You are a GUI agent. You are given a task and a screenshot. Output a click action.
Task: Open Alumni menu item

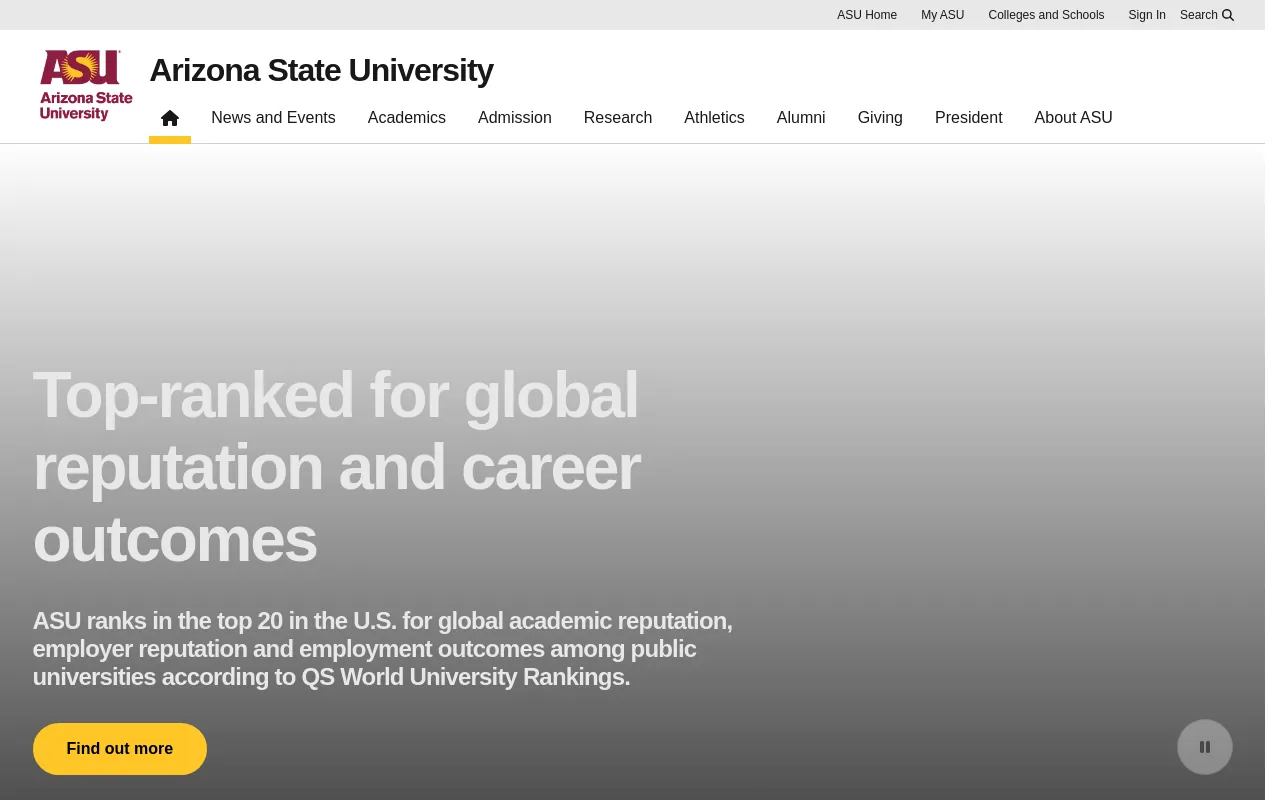pyautogui.click(x=801, y=118)
